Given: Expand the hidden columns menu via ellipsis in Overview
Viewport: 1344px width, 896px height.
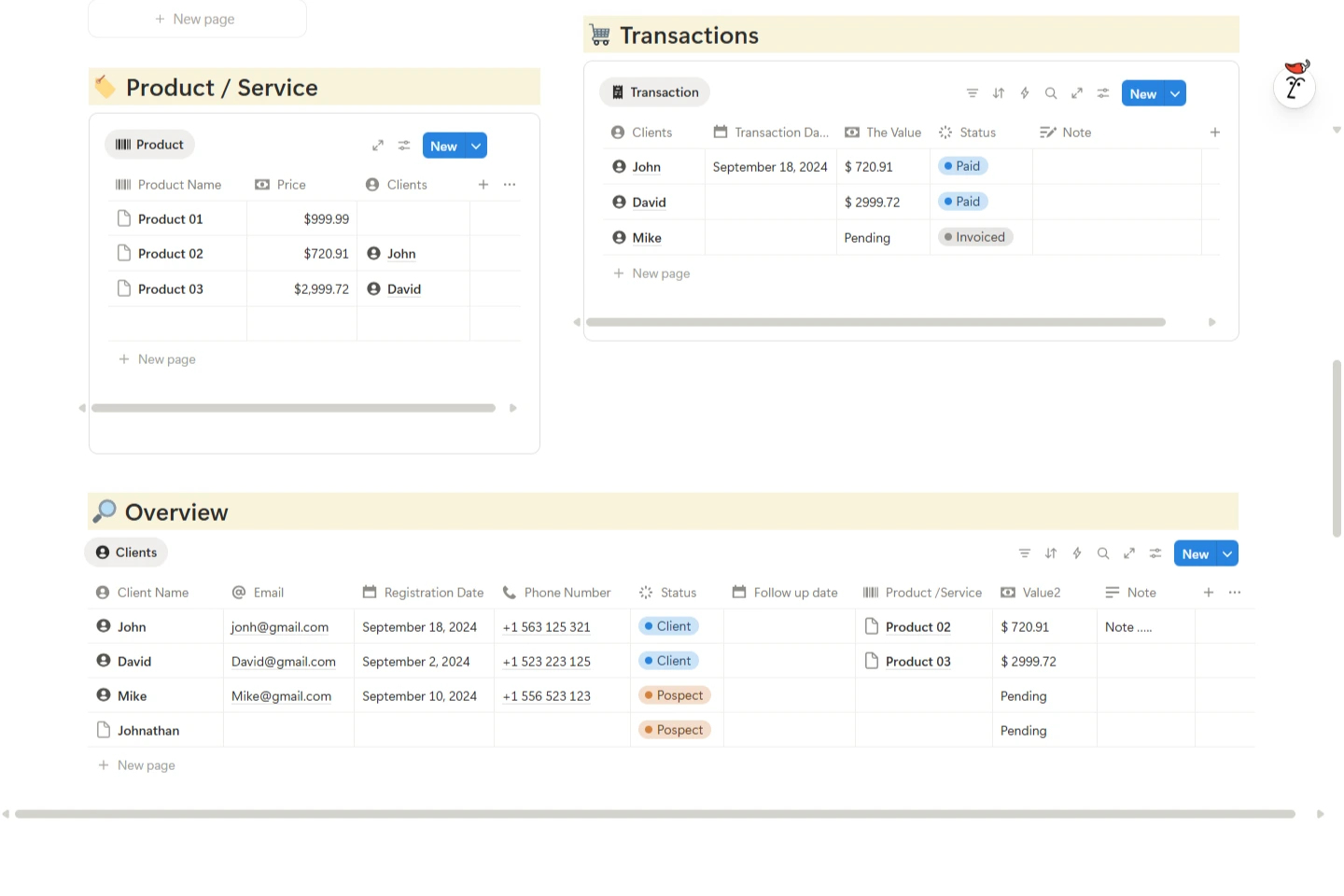Looking at the screenshot, I should pos(1234,592).
